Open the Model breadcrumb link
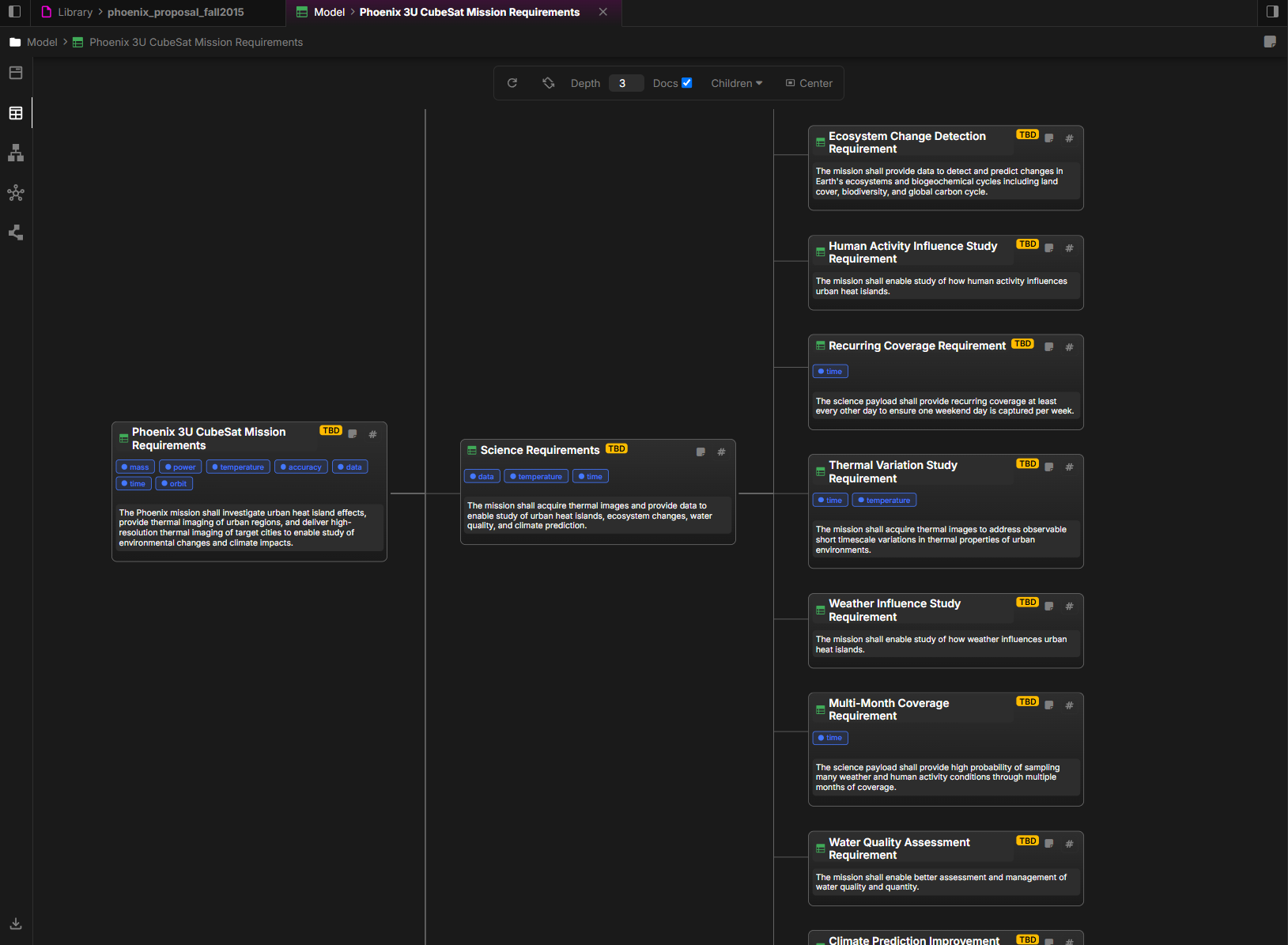This screenshot has width=1288, height=945. 43,42
